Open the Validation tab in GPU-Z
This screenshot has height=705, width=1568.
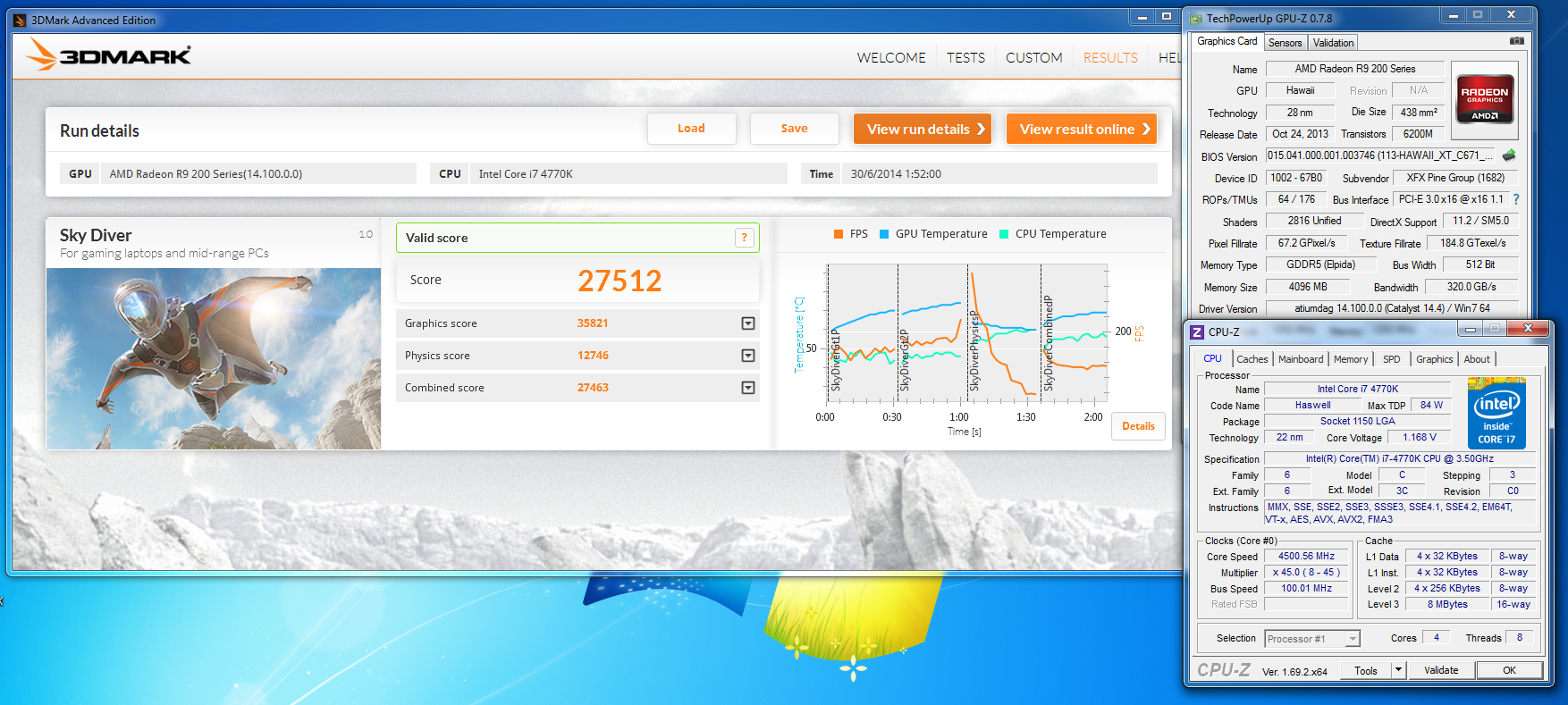pyautogui.click(x=1333, y=43)
